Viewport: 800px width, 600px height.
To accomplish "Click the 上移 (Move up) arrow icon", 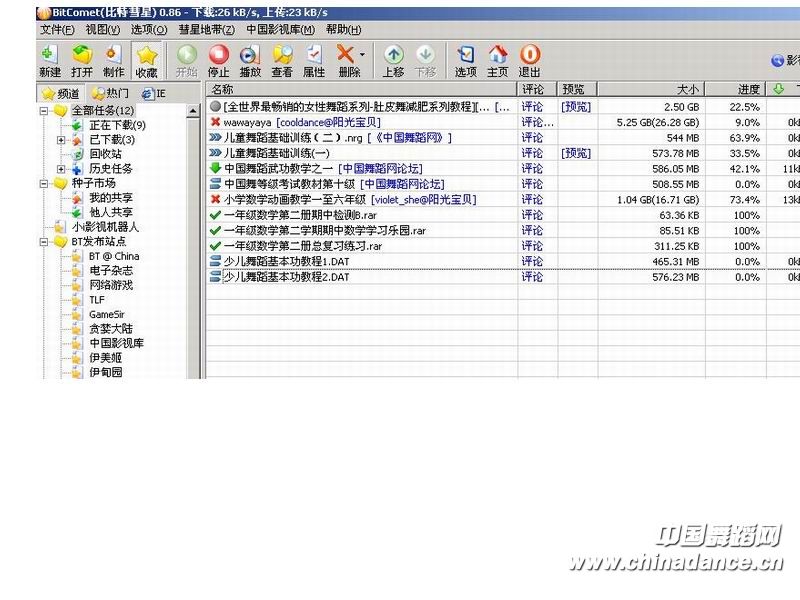I will coord(394,59).
